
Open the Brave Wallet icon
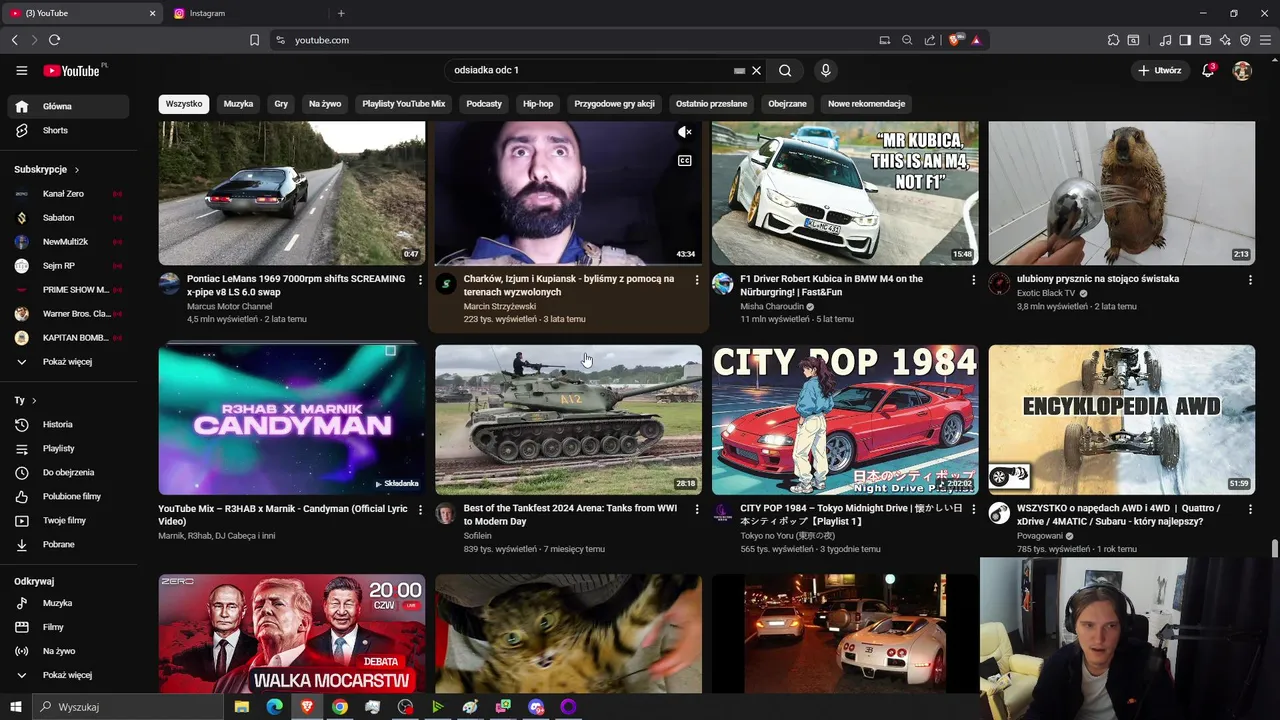point(1205,40)
